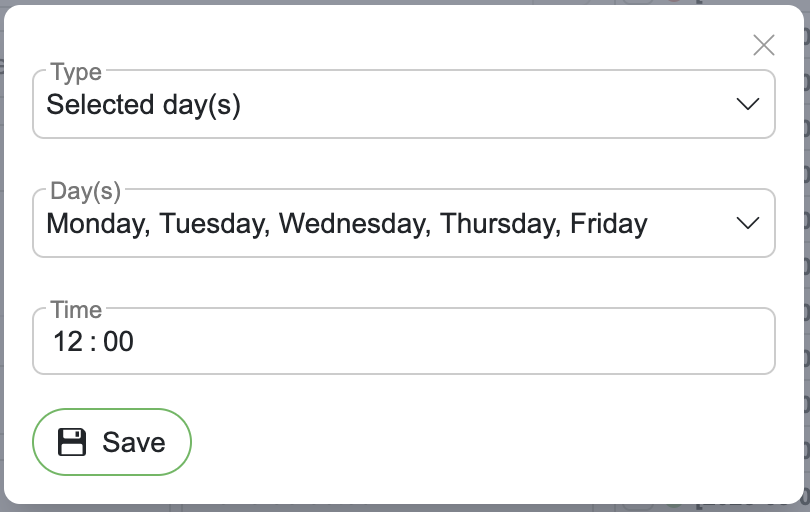Viewport: 810px width, 512px height.
Task: Click the floppy disk Save icon
Action: tap(72, 442)
